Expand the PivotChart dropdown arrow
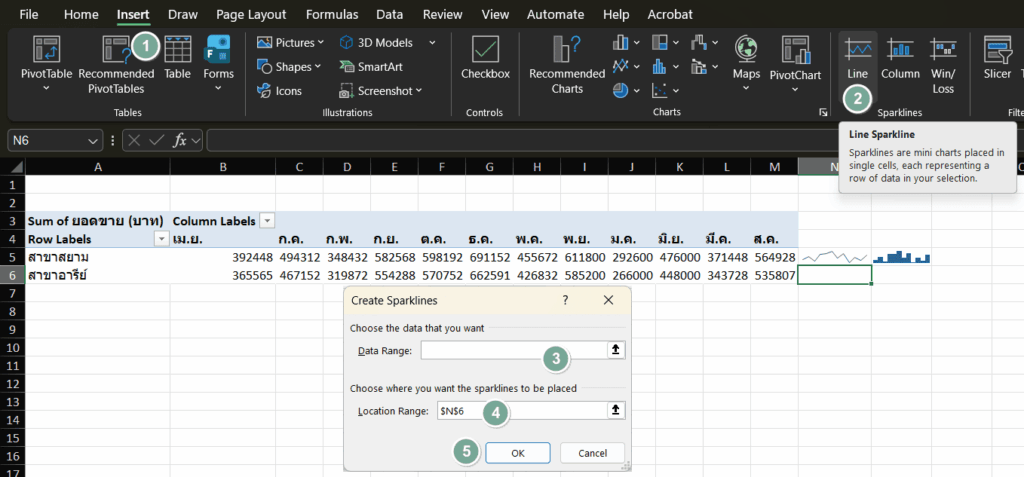The height and width of the screenshot is (477, 1024). coord(795,88)
